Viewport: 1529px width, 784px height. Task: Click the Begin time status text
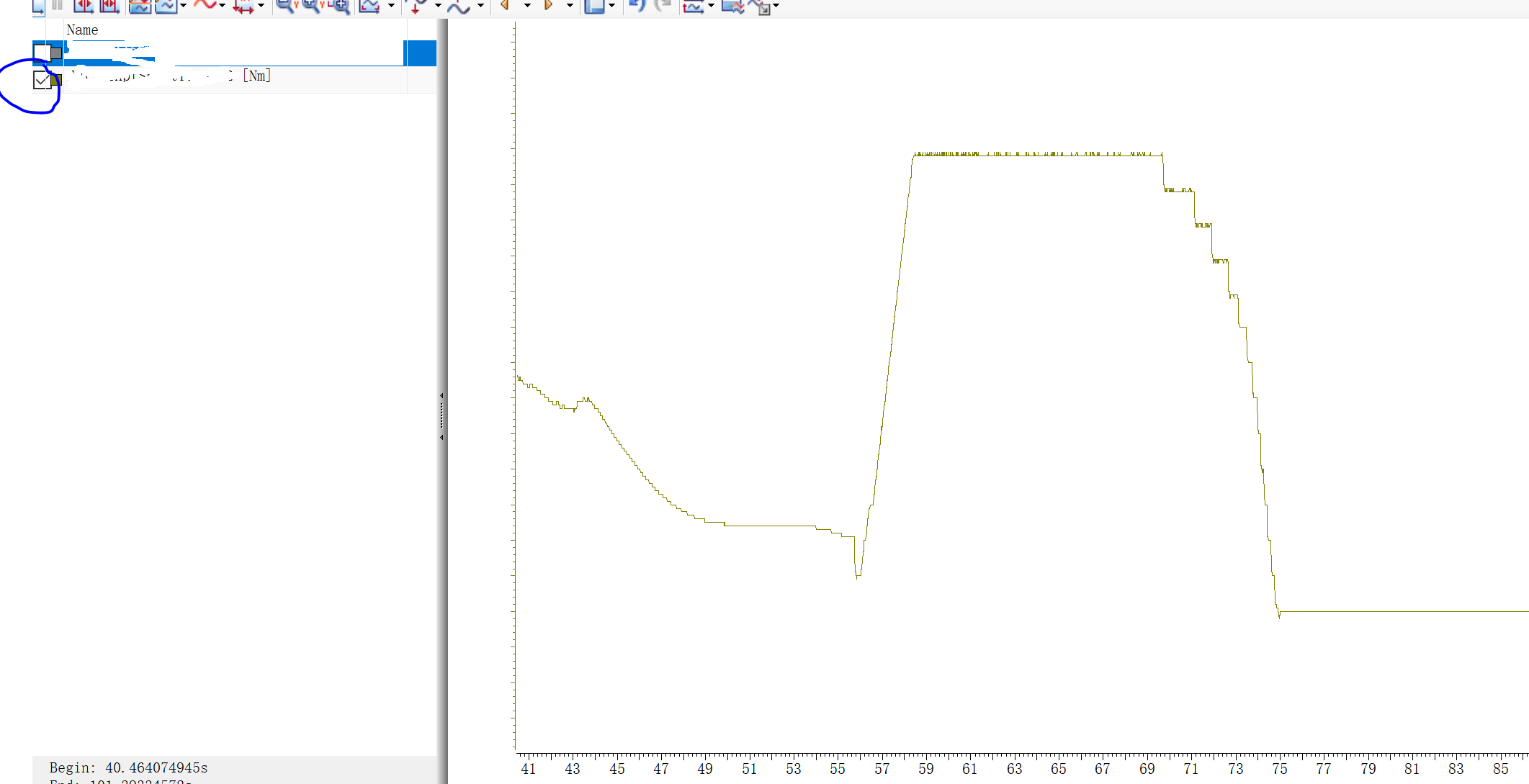pos(128,767)
